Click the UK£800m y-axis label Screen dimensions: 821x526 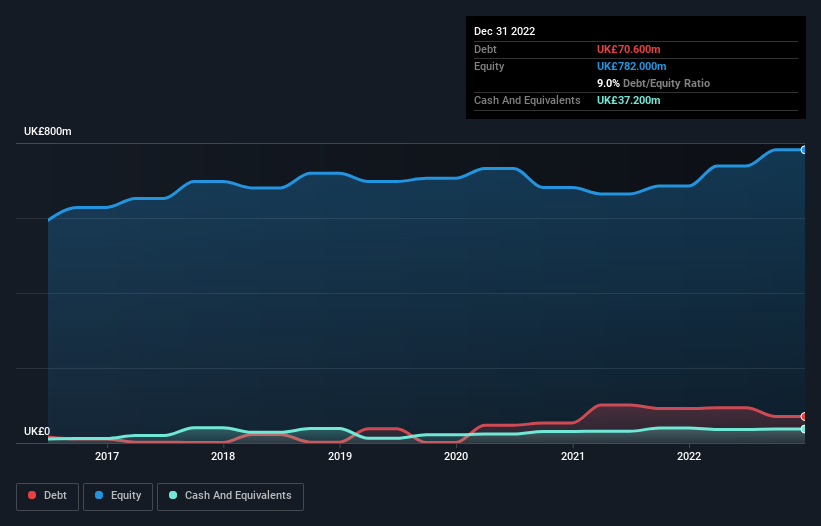point(48,131)
